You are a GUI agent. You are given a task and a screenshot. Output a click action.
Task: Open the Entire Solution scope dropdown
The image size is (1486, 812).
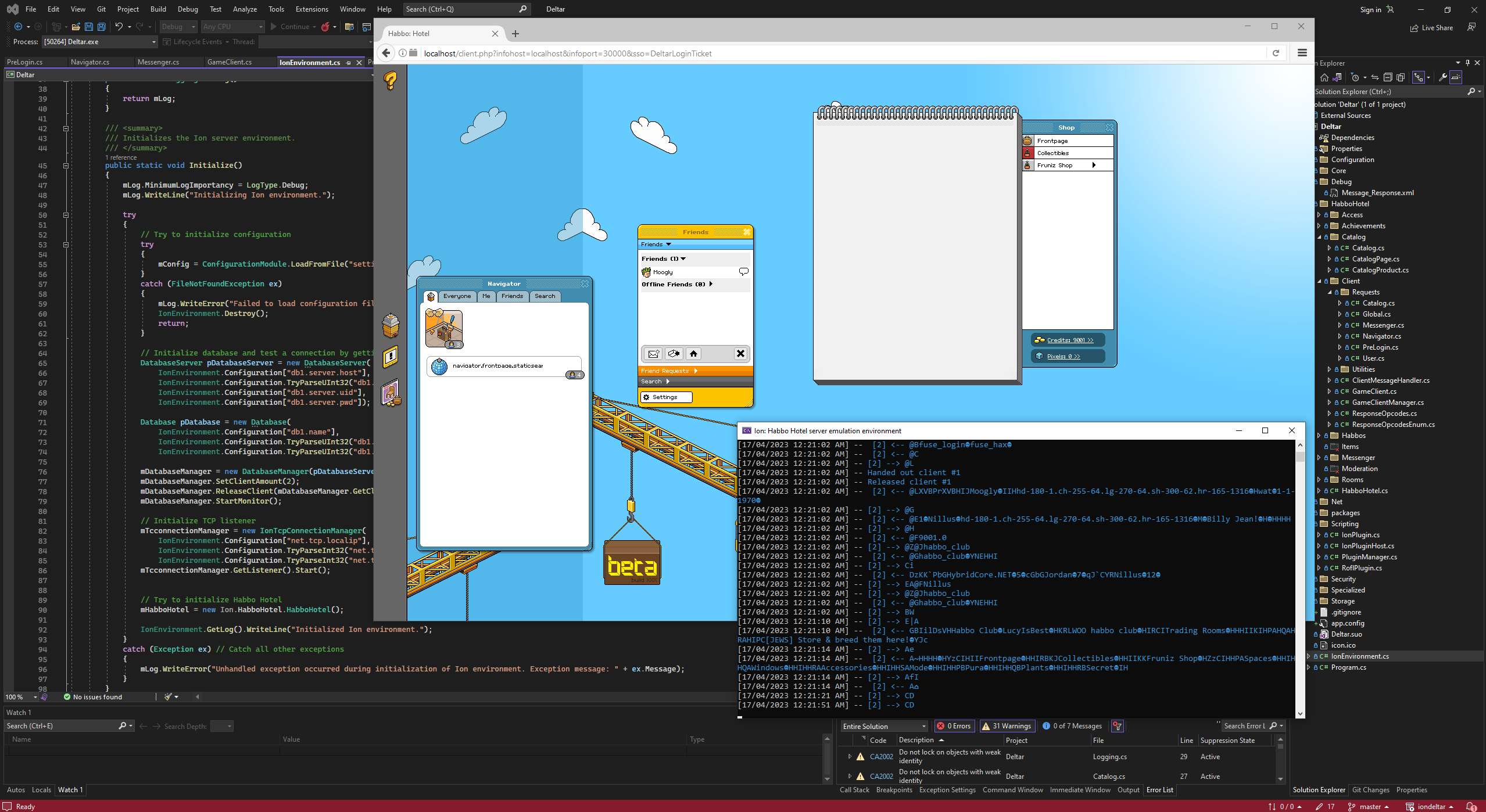coord(885,726)
